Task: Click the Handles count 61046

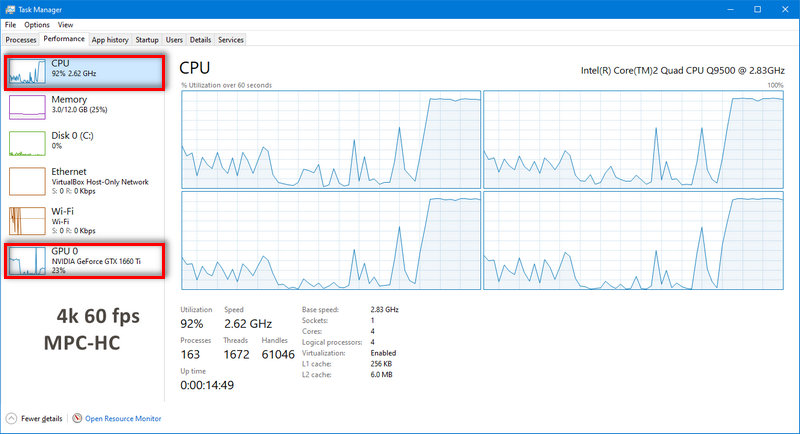Action: click(x=278, y=354)
